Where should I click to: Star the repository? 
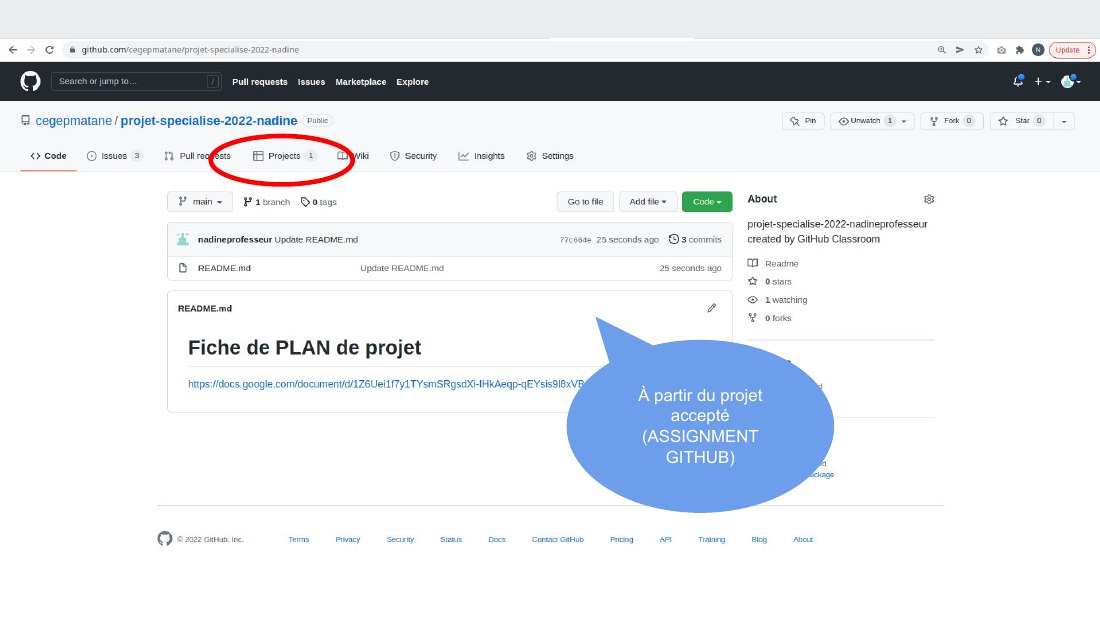point(1021,121)
